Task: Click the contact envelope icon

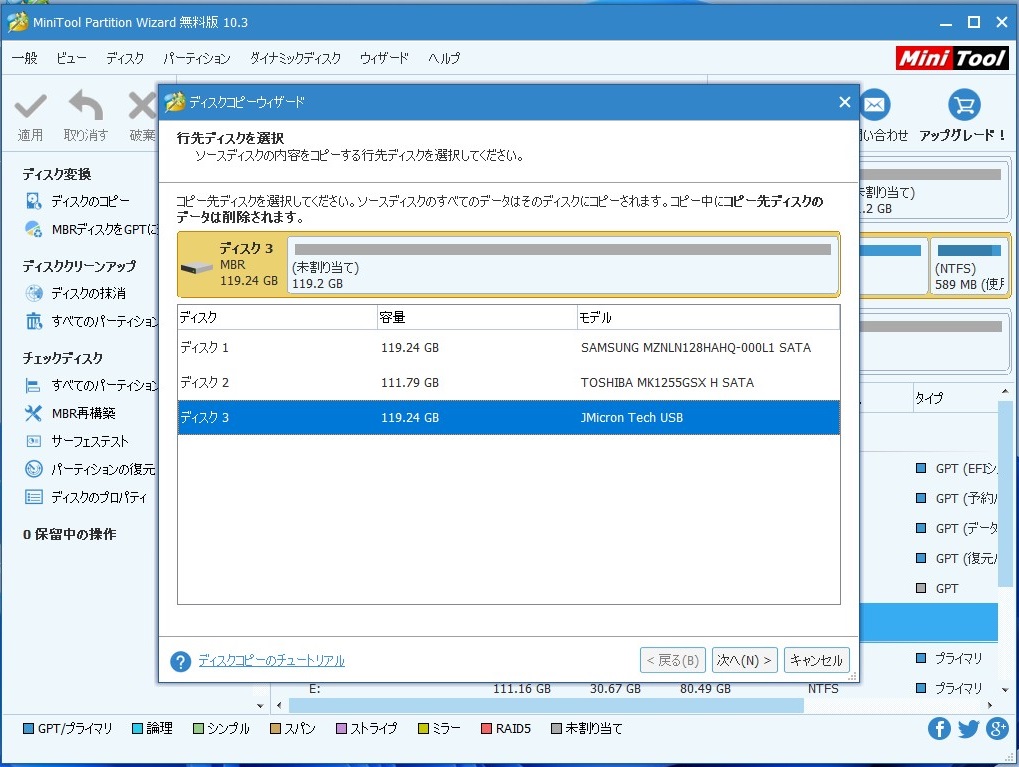Action: (x=876, y=105)
